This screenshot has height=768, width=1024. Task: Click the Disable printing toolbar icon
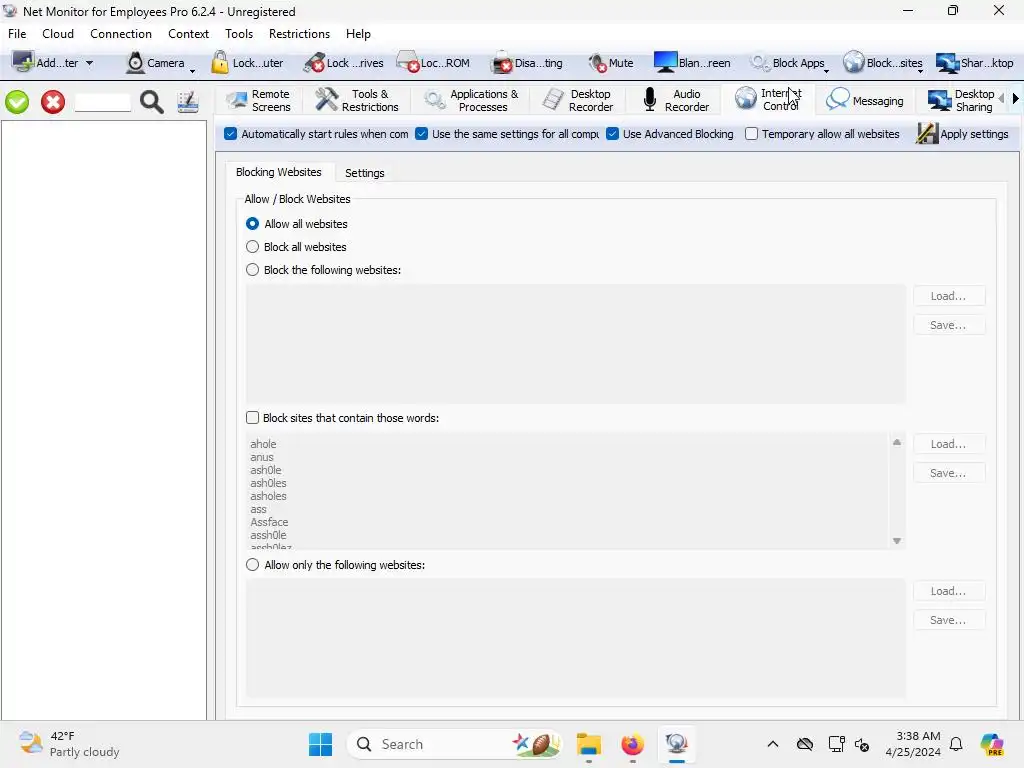pos(502,62)
